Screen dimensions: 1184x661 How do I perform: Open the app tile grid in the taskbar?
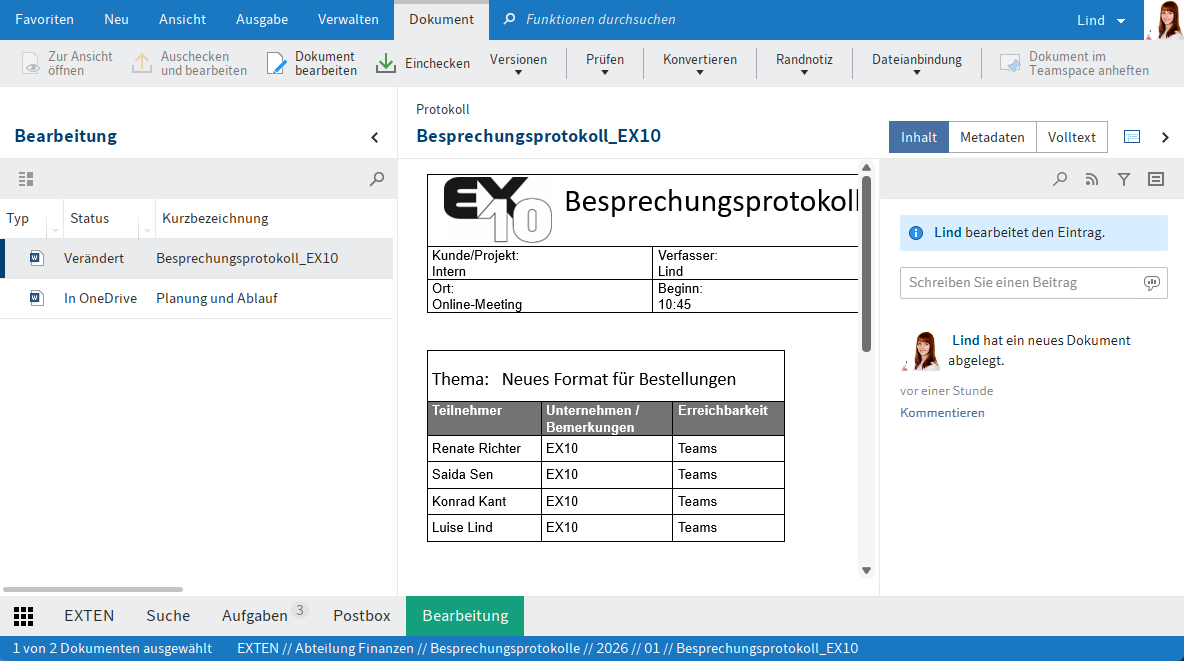point(23,616)
